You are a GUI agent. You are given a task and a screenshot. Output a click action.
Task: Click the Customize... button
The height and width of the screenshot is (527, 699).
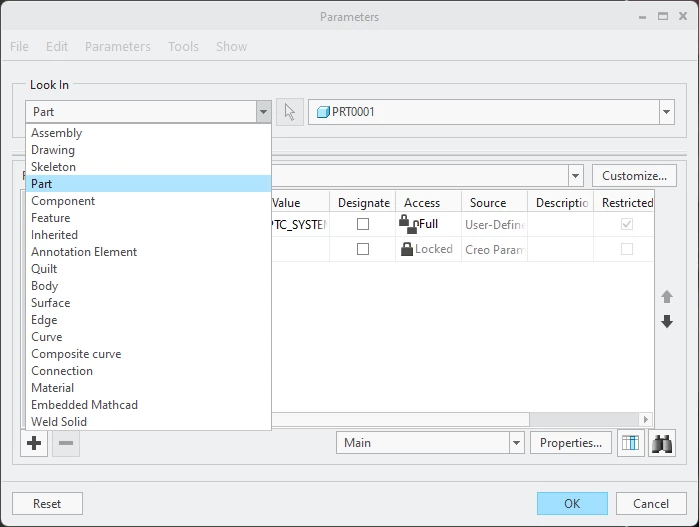point(634,176)
